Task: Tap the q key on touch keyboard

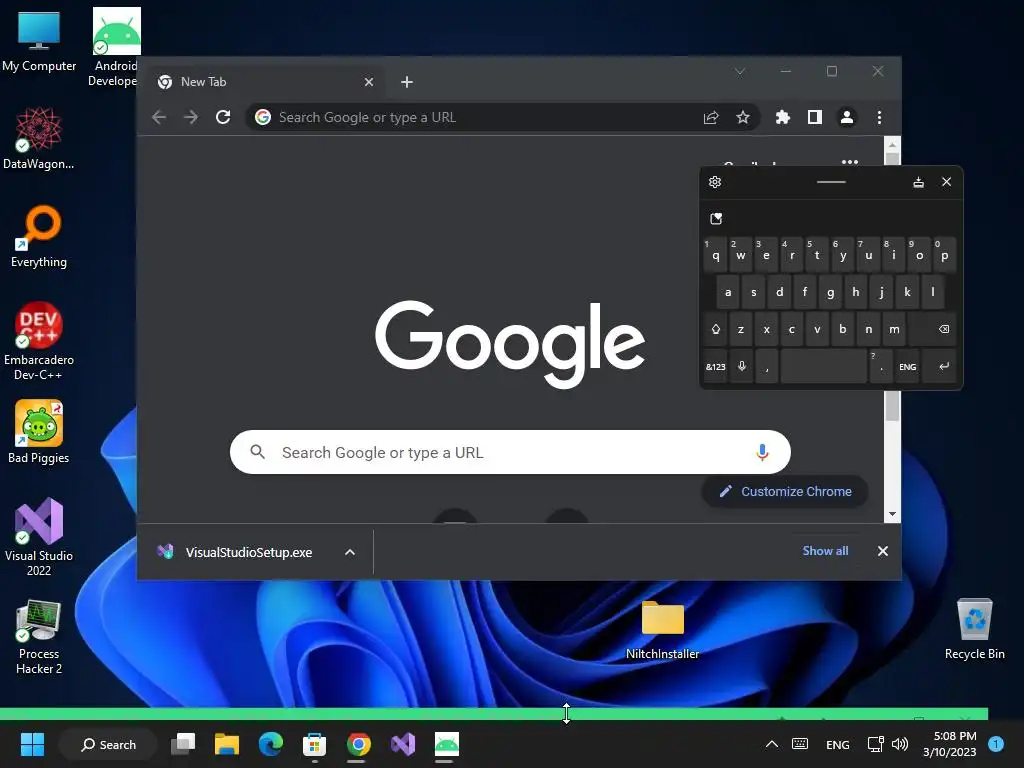Action: [716, 255]
